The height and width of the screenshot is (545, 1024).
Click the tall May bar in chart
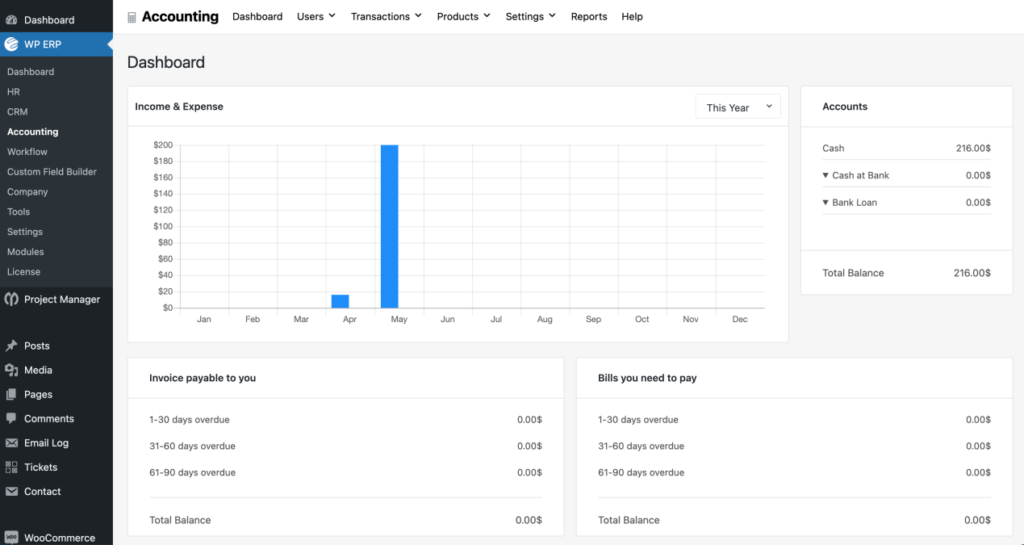[x=389, y=226]
